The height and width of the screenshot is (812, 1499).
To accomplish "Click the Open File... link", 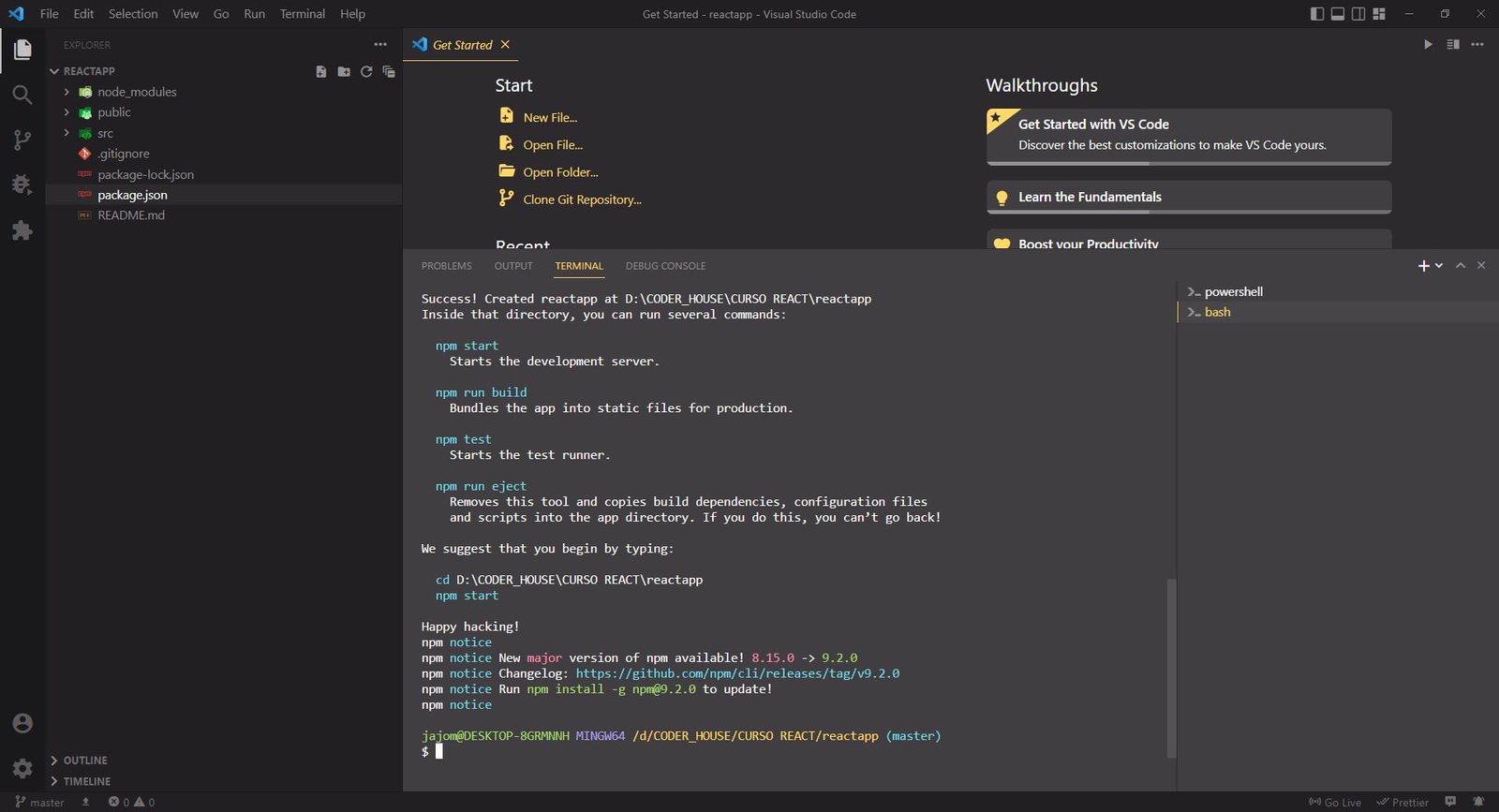I will pyautogui.click(x=553, y=145).
